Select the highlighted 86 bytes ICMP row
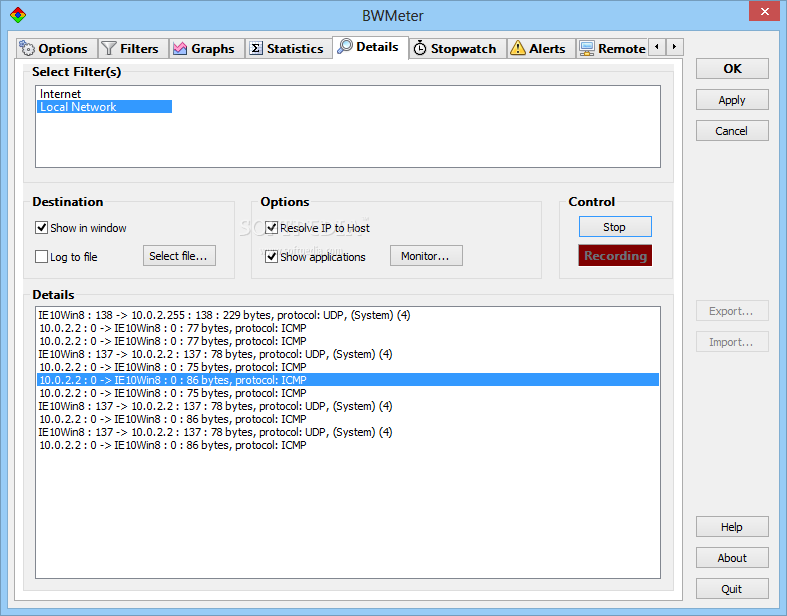787x616 pixels. tap(348, 380)
